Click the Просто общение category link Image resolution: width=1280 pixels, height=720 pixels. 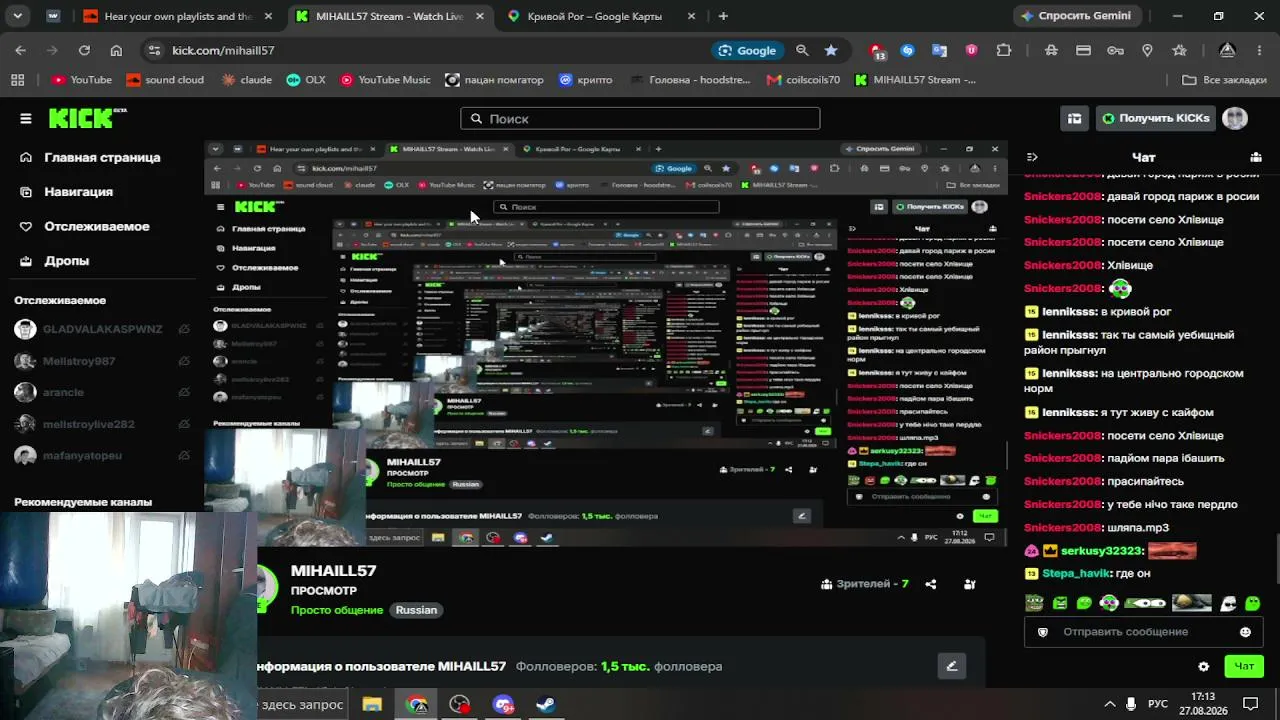coord(337,610)
